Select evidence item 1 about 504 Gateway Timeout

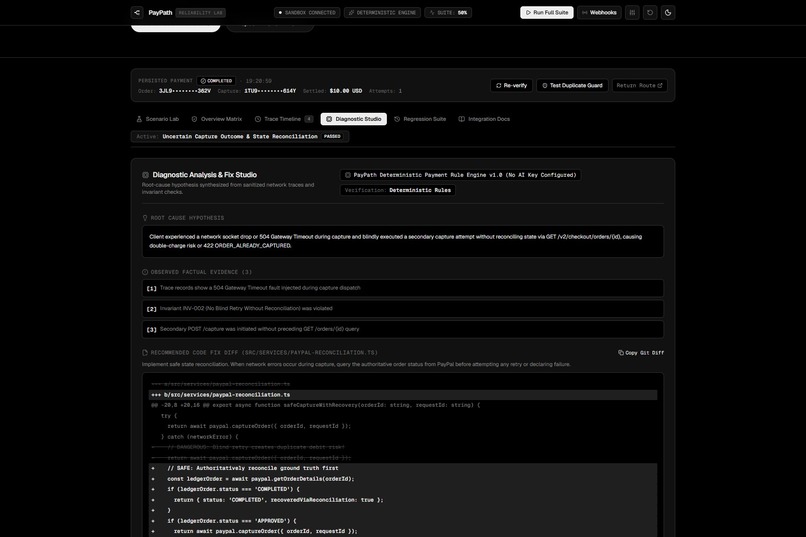(402, 288)
